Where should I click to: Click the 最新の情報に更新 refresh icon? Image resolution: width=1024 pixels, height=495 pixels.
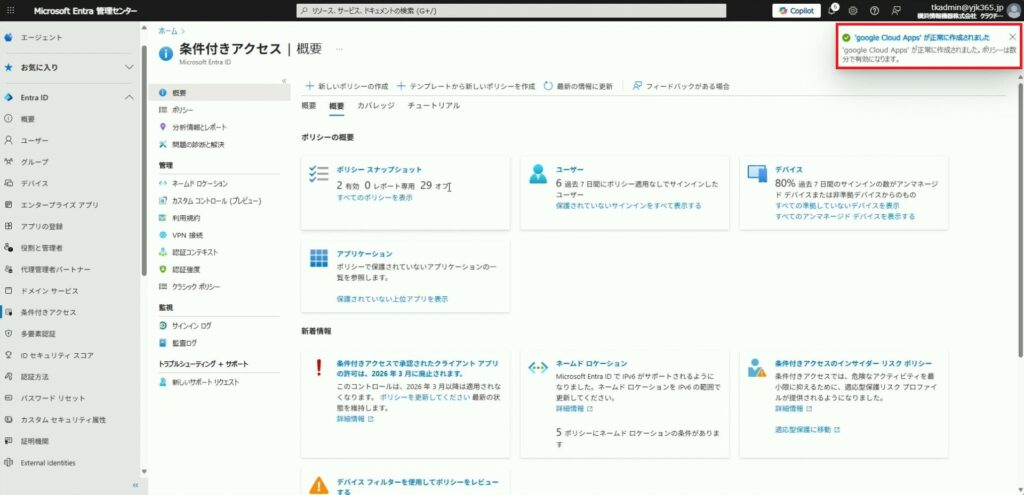[x=549, y=86]
